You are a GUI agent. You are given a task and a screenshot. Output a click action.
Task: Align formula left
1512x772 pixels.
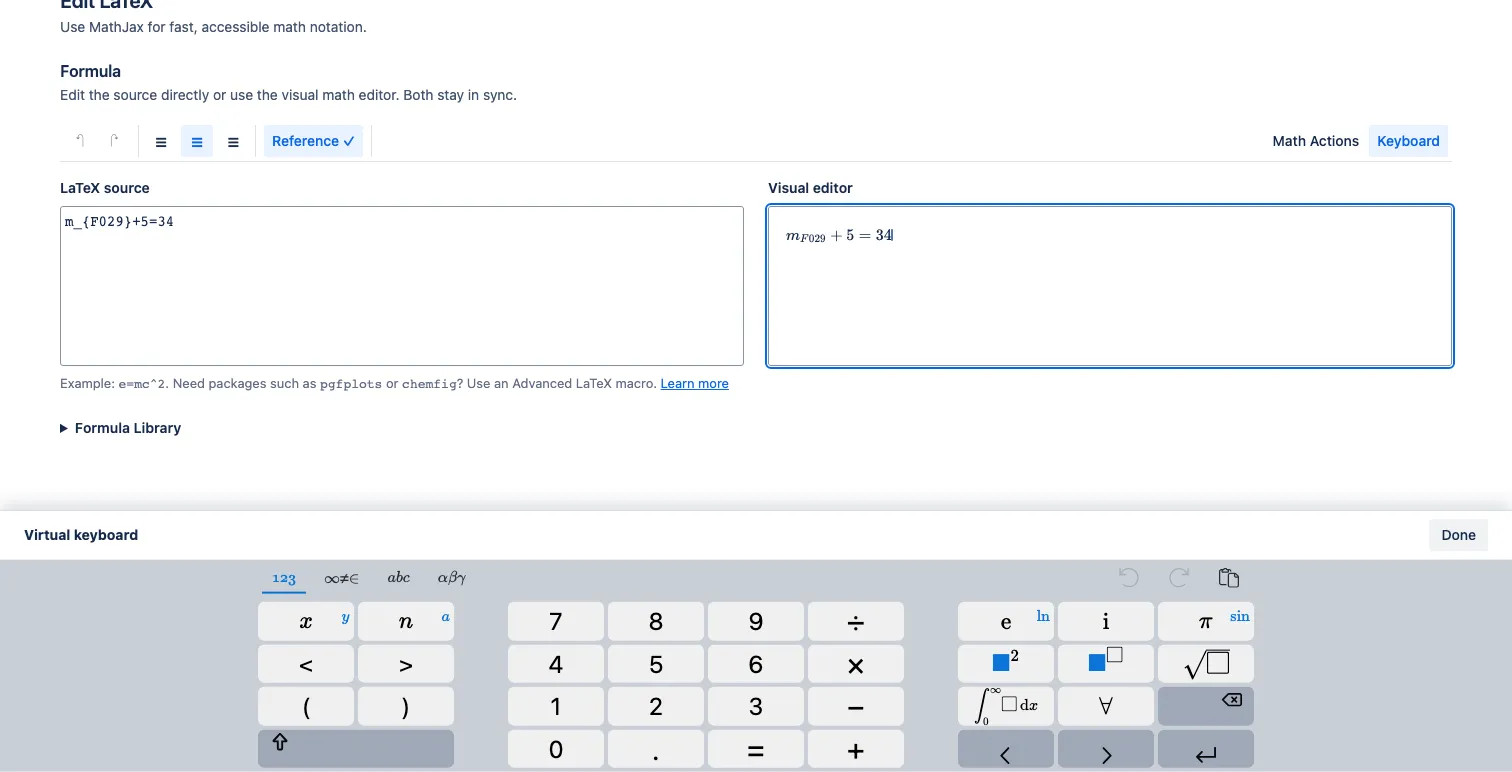(x=161, y=142)
